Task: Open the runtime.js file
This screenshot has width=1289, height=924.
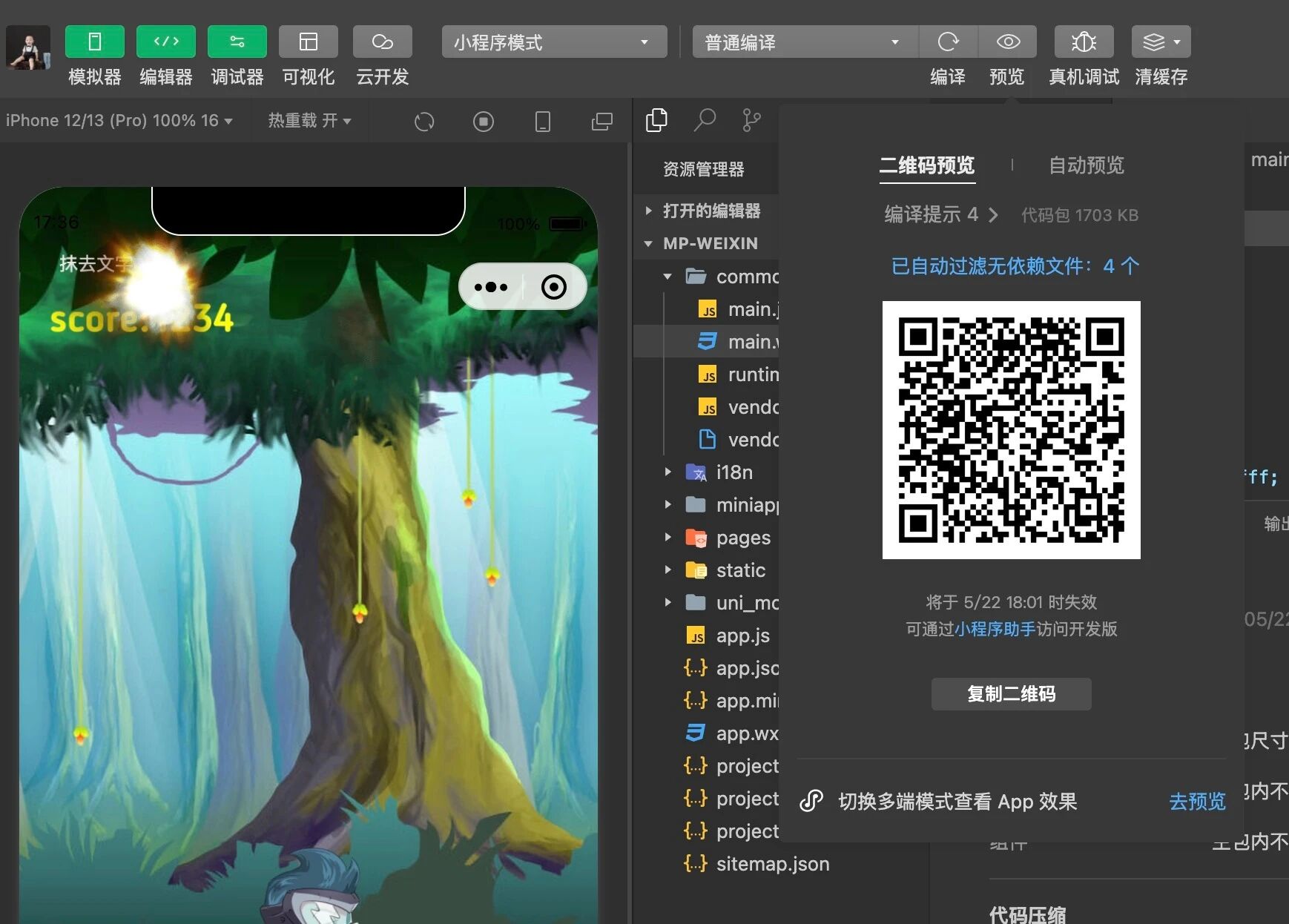Action: pos(706,374)
